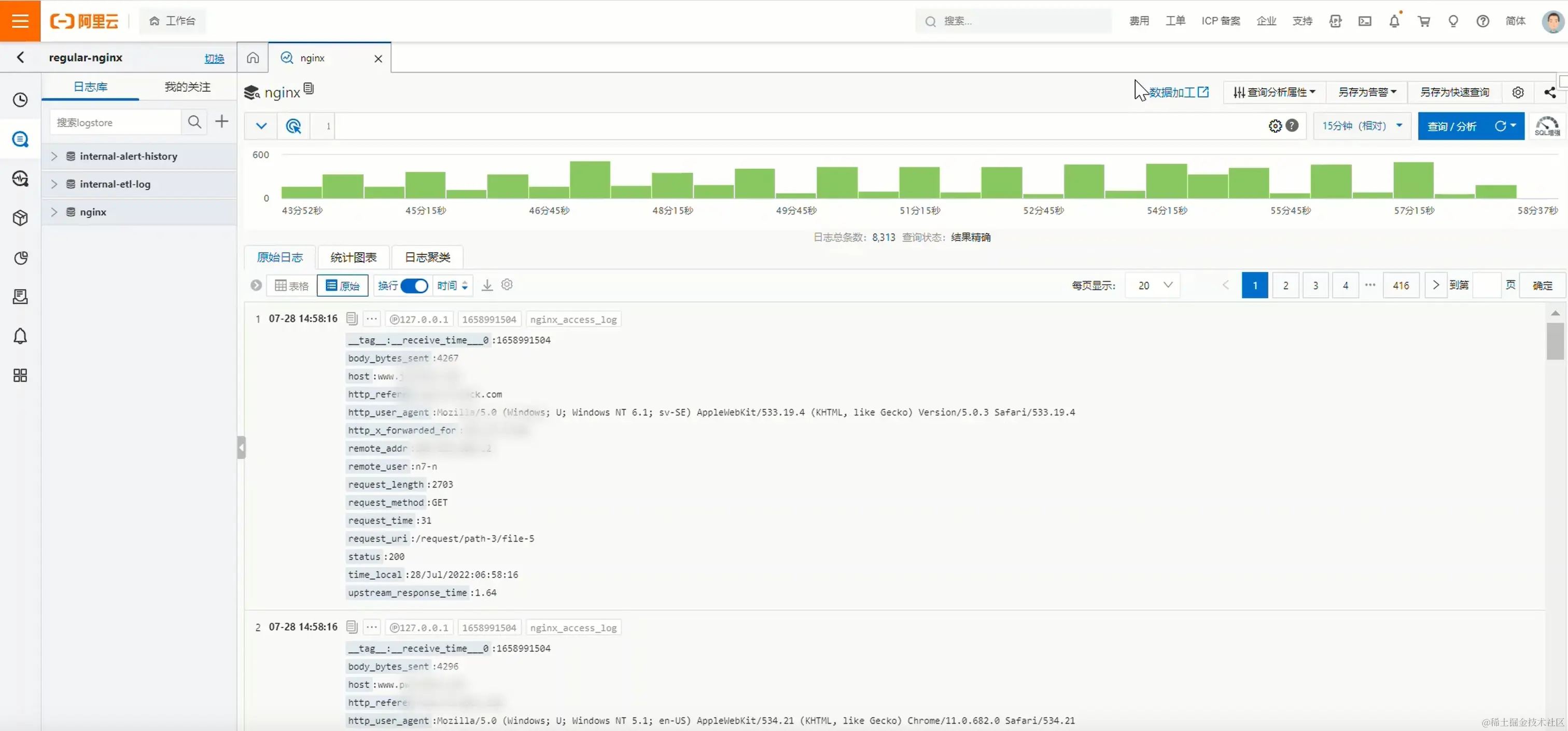Viewport: 1568px width, 731px height.
Task: Open the per-page count dropdown showing 20
Action: click(x=1154, y=285)
